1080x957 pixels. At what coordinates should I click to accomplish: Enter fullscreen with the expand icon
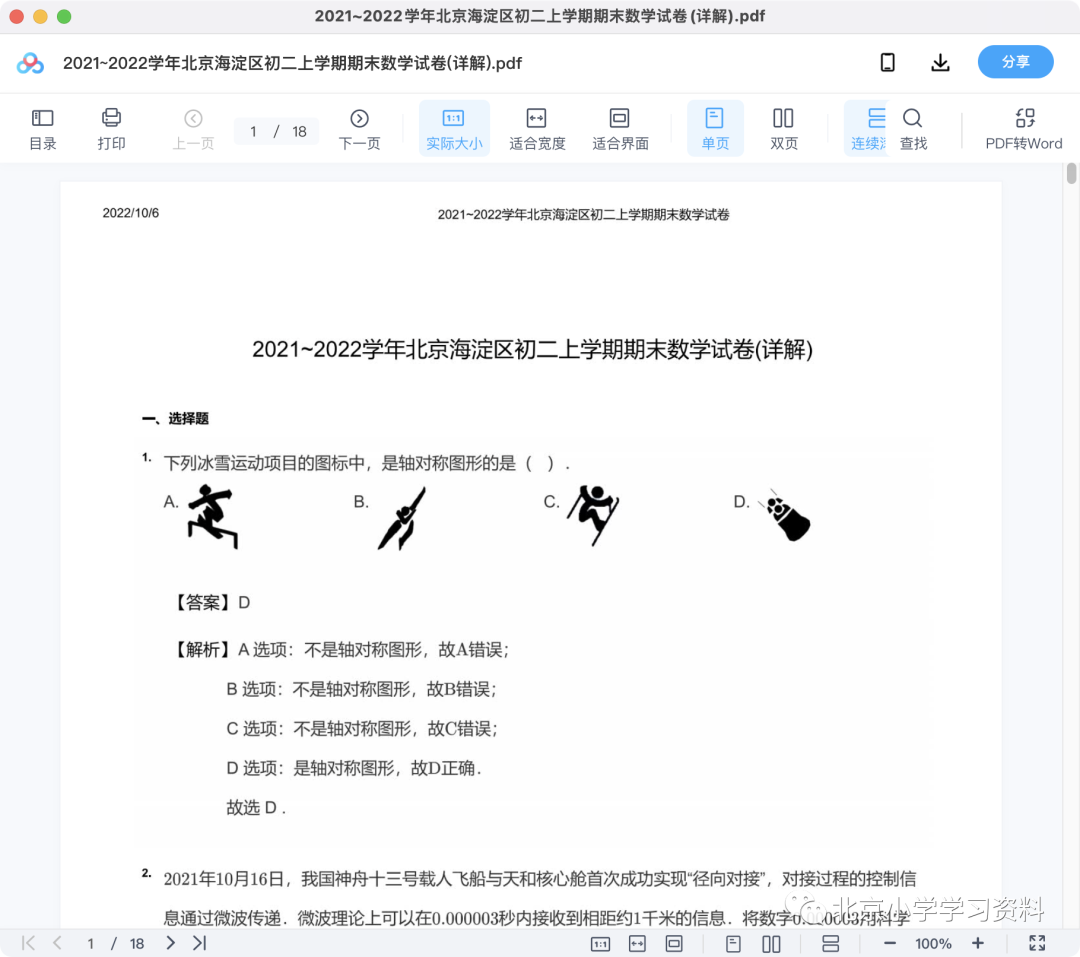pyautogui.click(x=1037, y=943)
